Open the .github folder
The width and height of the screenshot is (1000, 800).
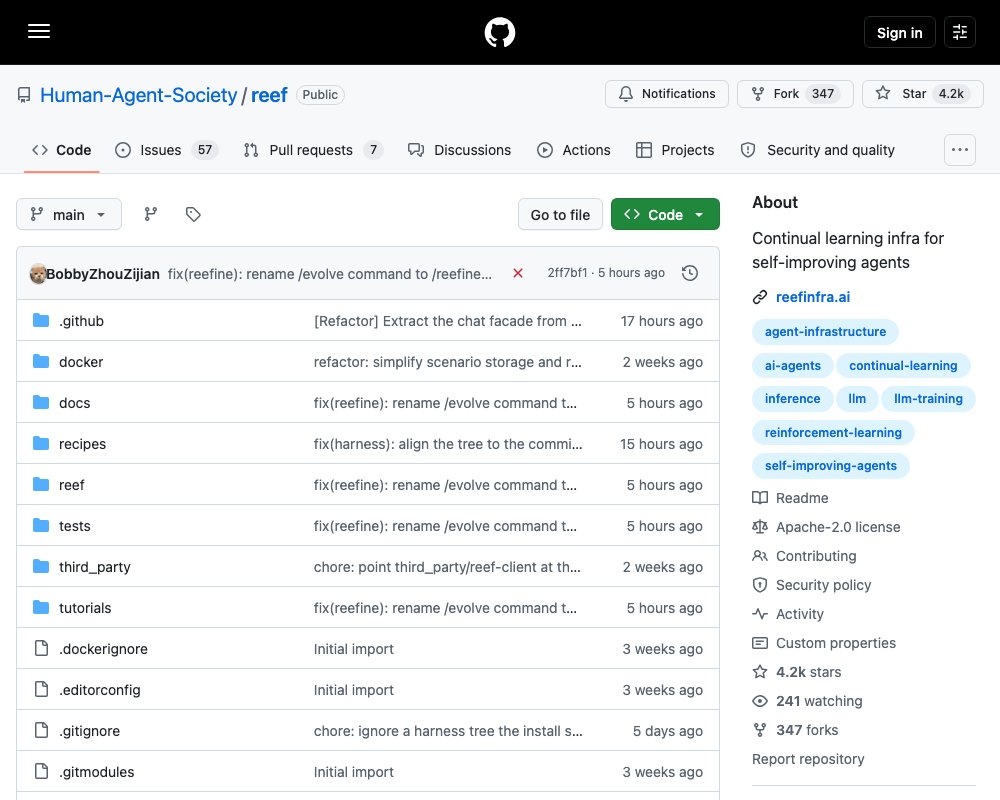click(x=81, y=321)
